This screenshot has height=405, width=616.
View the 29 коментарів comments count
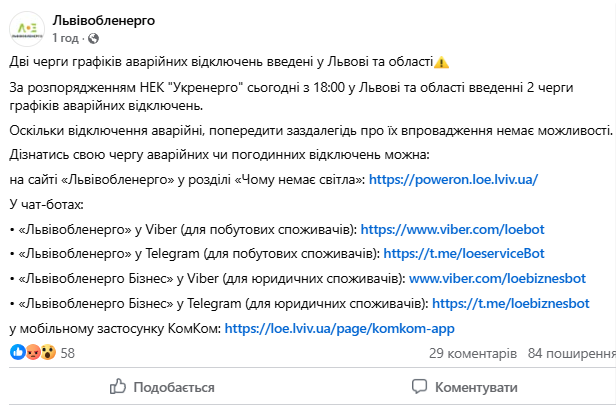(472, 353)
